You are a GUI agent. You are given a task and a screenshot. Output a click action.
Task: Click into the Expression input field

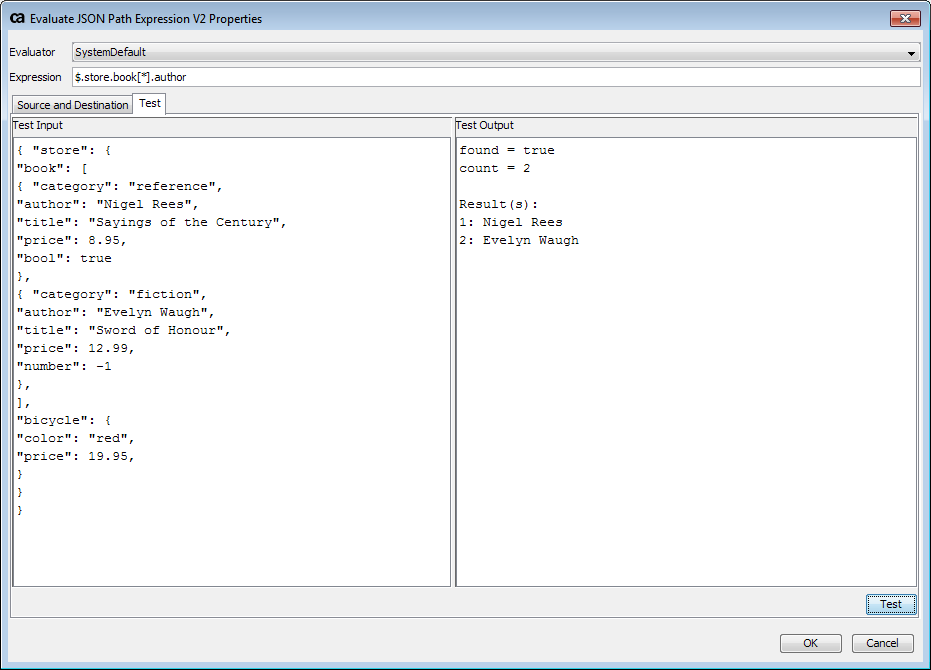(496, 77)
